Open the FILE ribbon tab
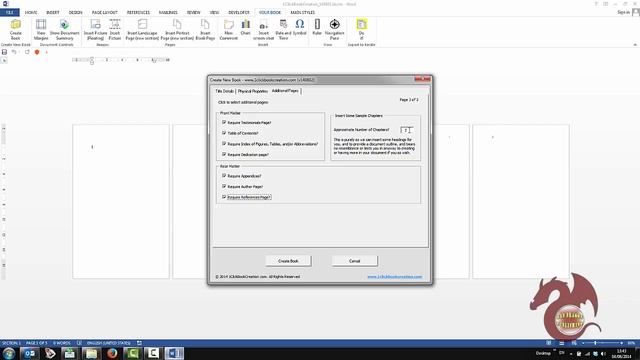The width and height of the screenshot is (640, 360). pyautogui.click(x=10, y=13)
